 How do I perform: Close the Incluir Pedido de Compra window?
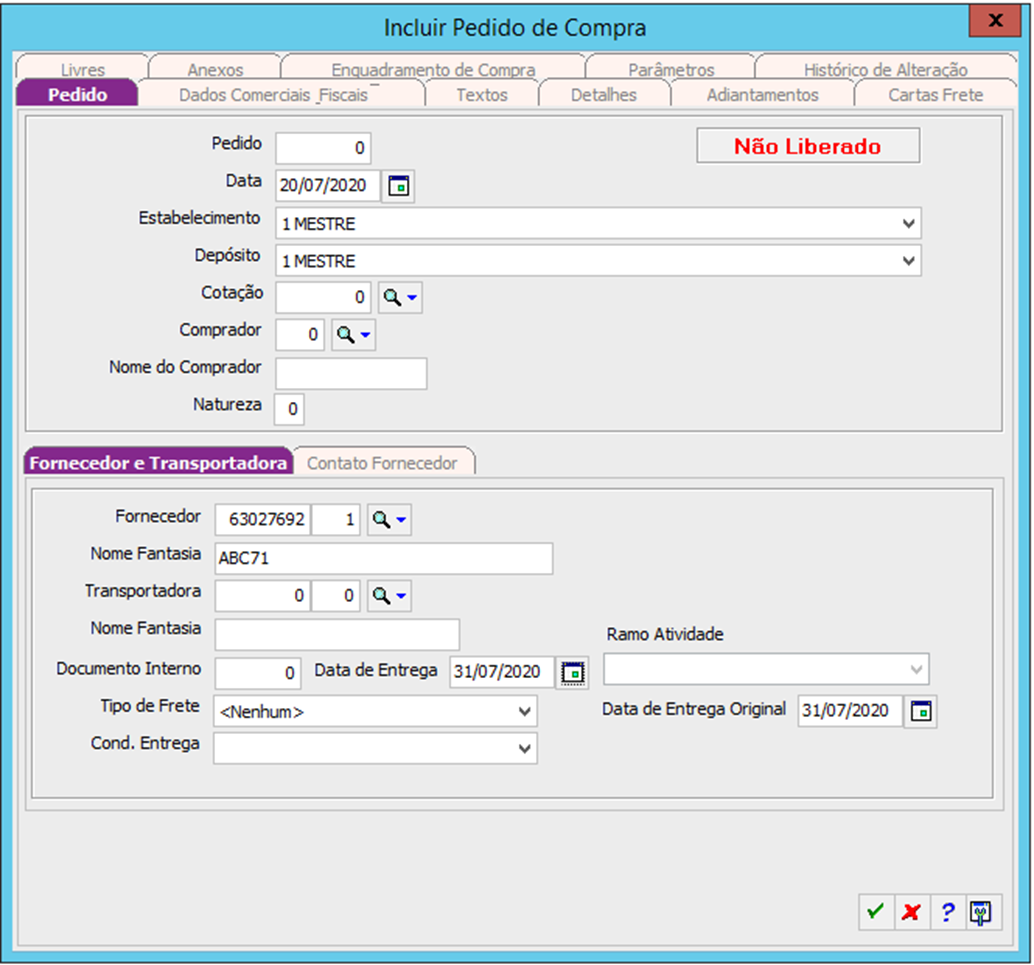(995, 20)
